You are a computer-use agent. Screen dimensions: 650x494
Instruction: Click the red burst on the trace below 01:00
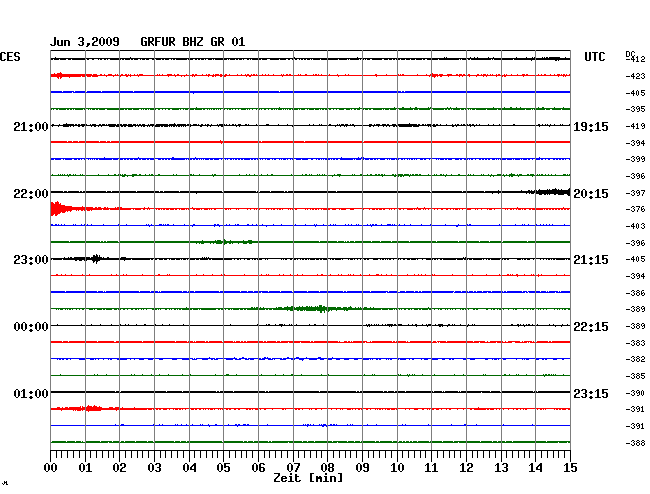point(93,409)
